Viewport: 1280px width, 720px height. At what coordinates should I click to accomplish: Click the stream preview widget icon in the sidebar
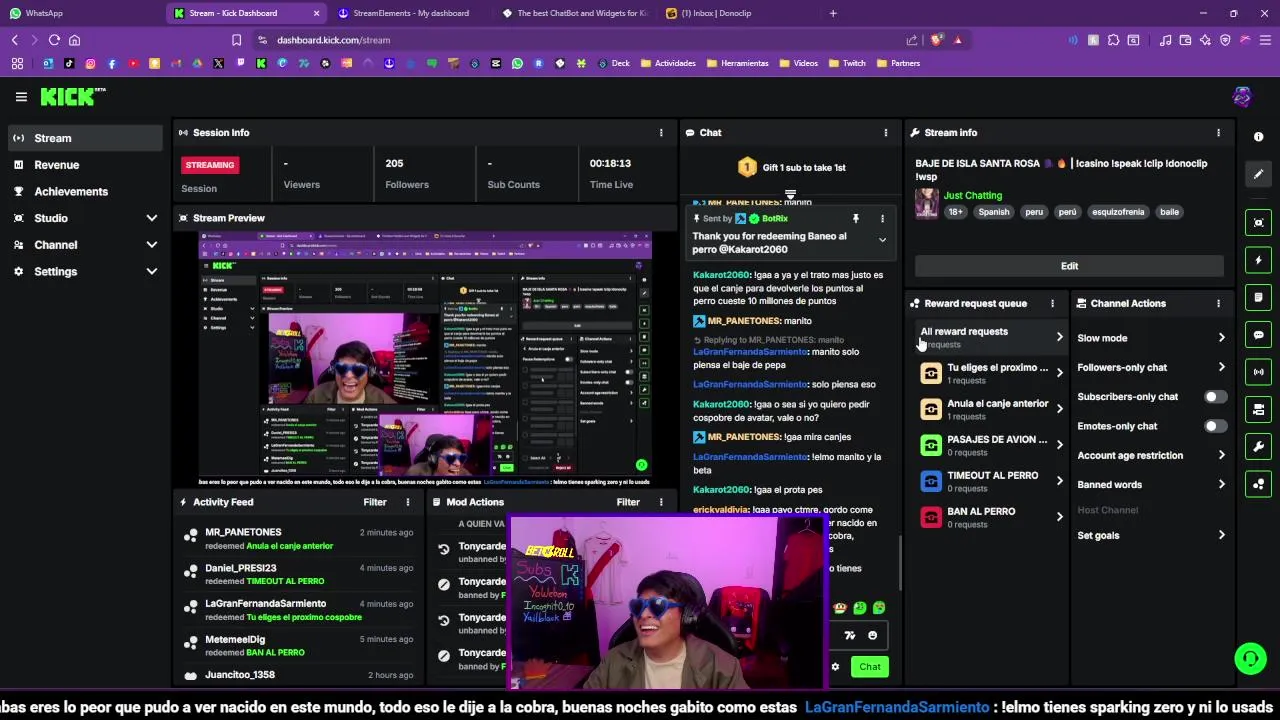[x=1258, y=222]
